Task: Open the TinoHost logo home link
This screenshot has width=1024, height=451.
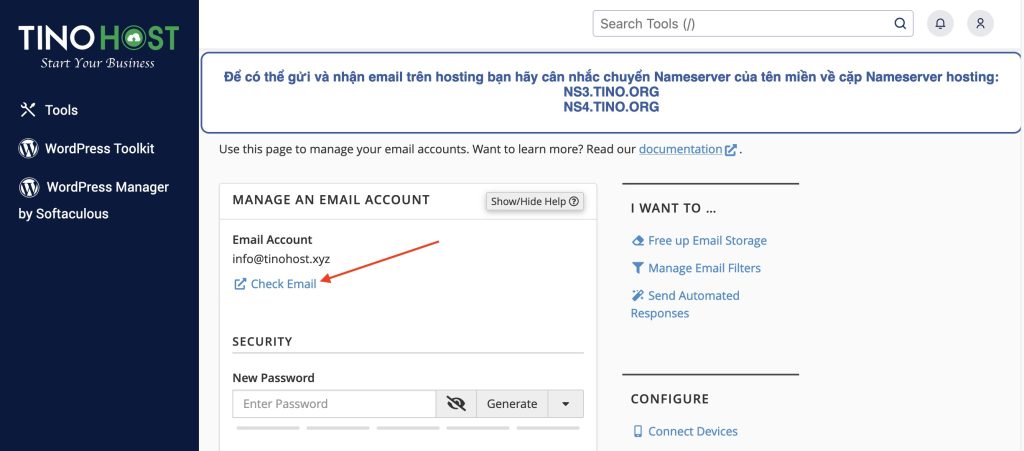Action: [99, 46]
